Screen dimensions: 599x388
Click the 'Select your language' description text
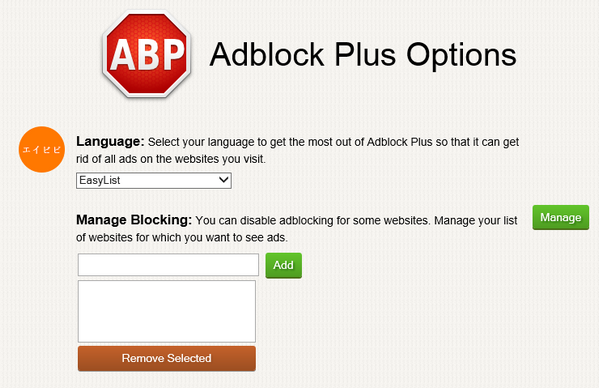333,142
